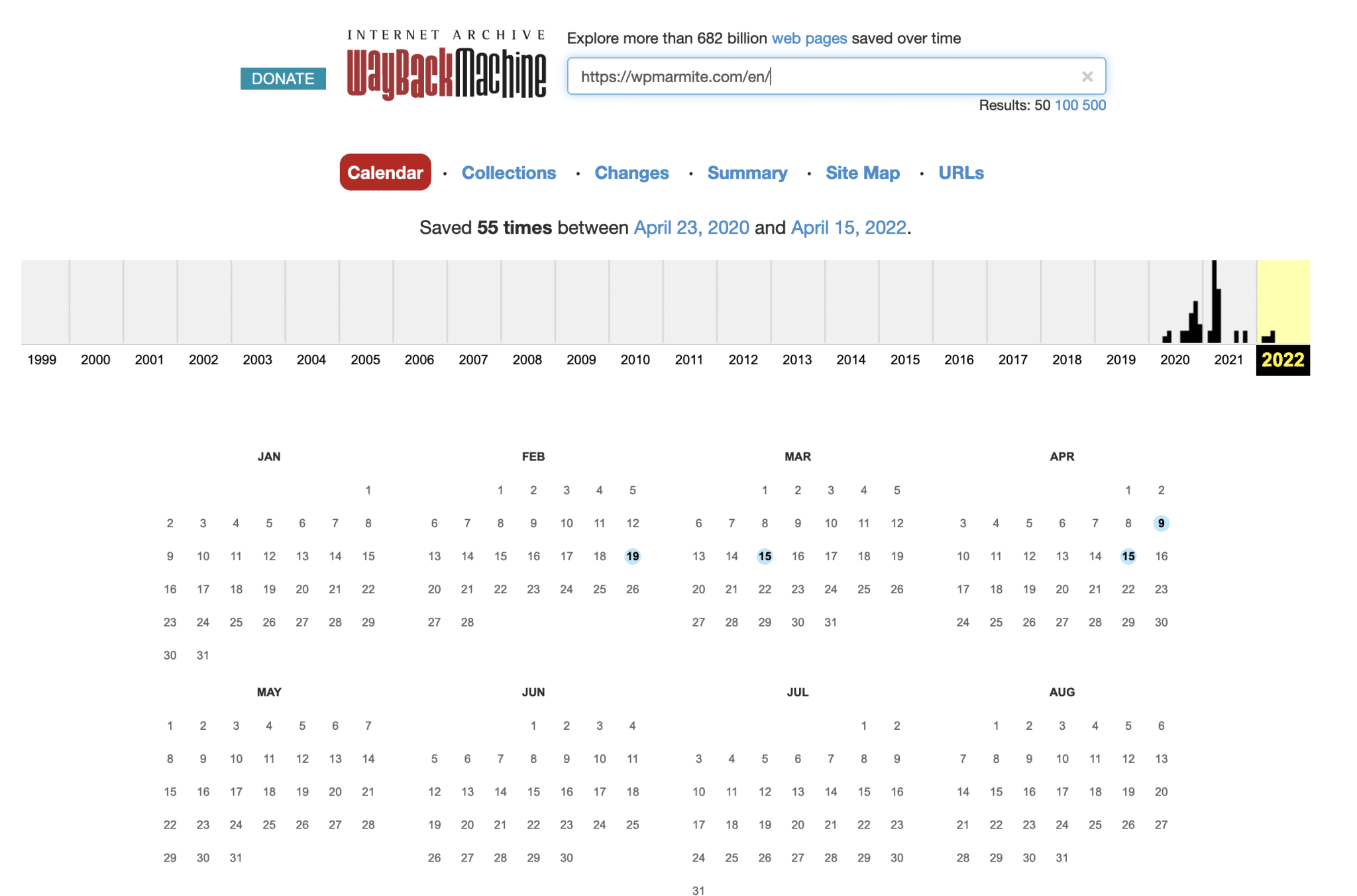Click the JUL month heading

click(798, 692)
